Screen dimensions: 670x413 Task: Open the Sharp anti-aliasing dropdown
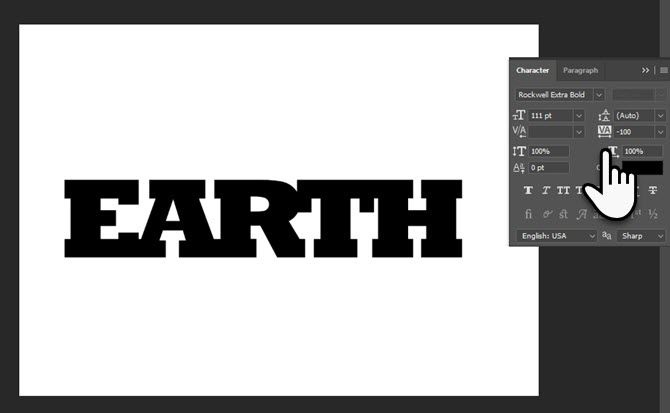point(641,236)
